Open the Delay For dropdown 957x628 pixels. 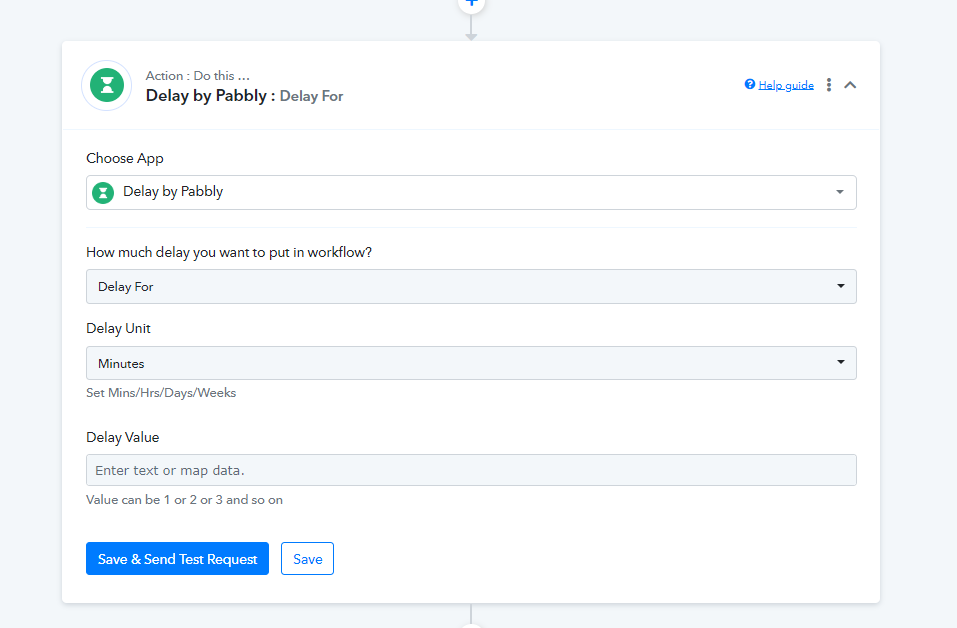click(471, 286)
